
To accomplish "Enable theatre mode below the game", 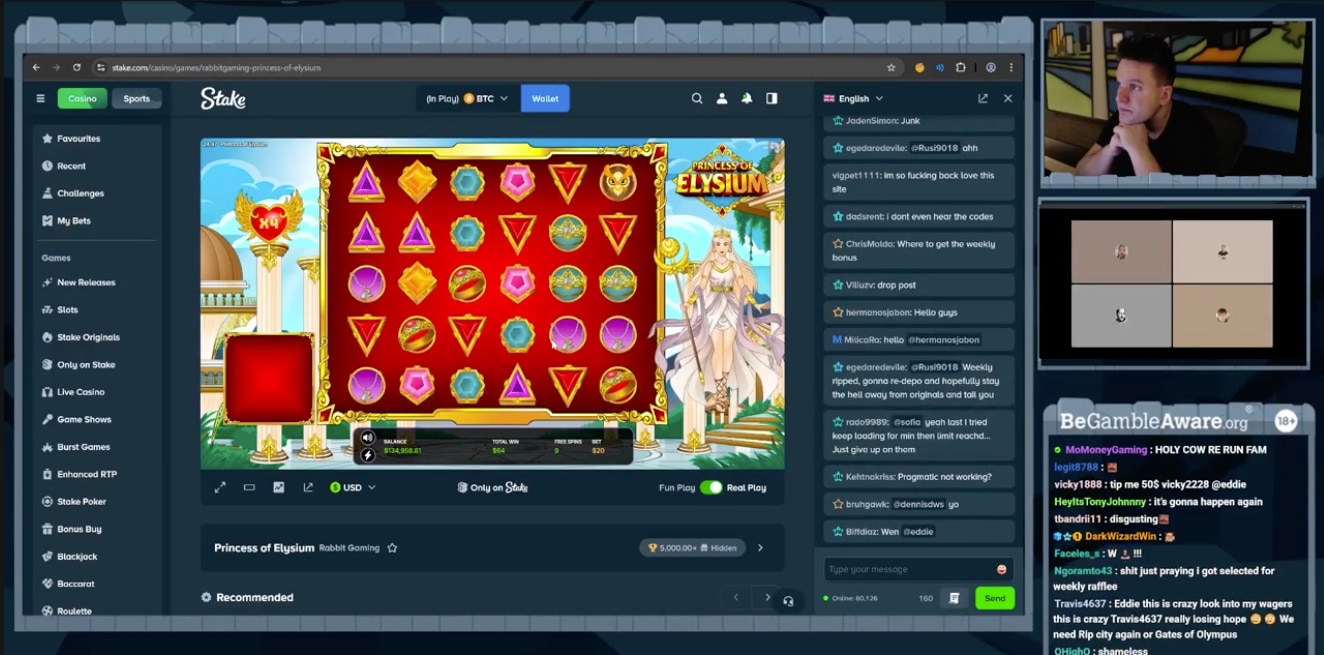I will pyautogui.click(x=249, y=488).
